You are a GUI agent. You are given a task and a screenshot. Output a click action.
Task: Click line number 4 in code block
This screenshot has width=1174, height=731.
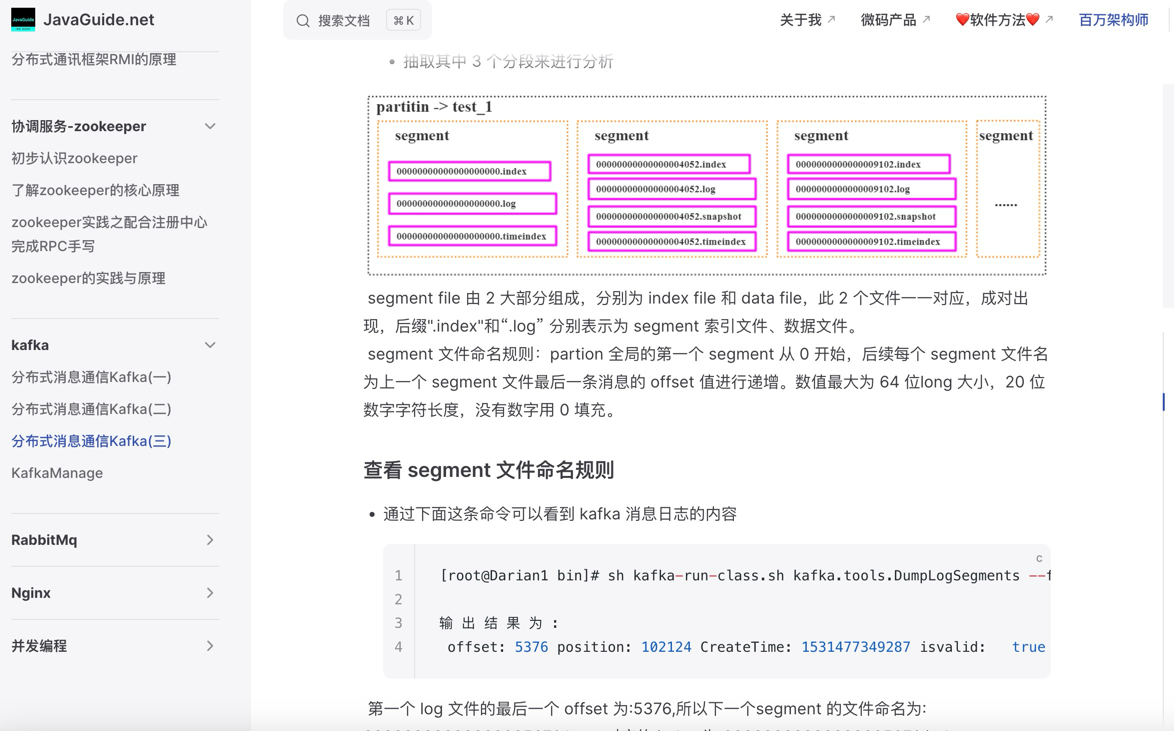[398, 647]
